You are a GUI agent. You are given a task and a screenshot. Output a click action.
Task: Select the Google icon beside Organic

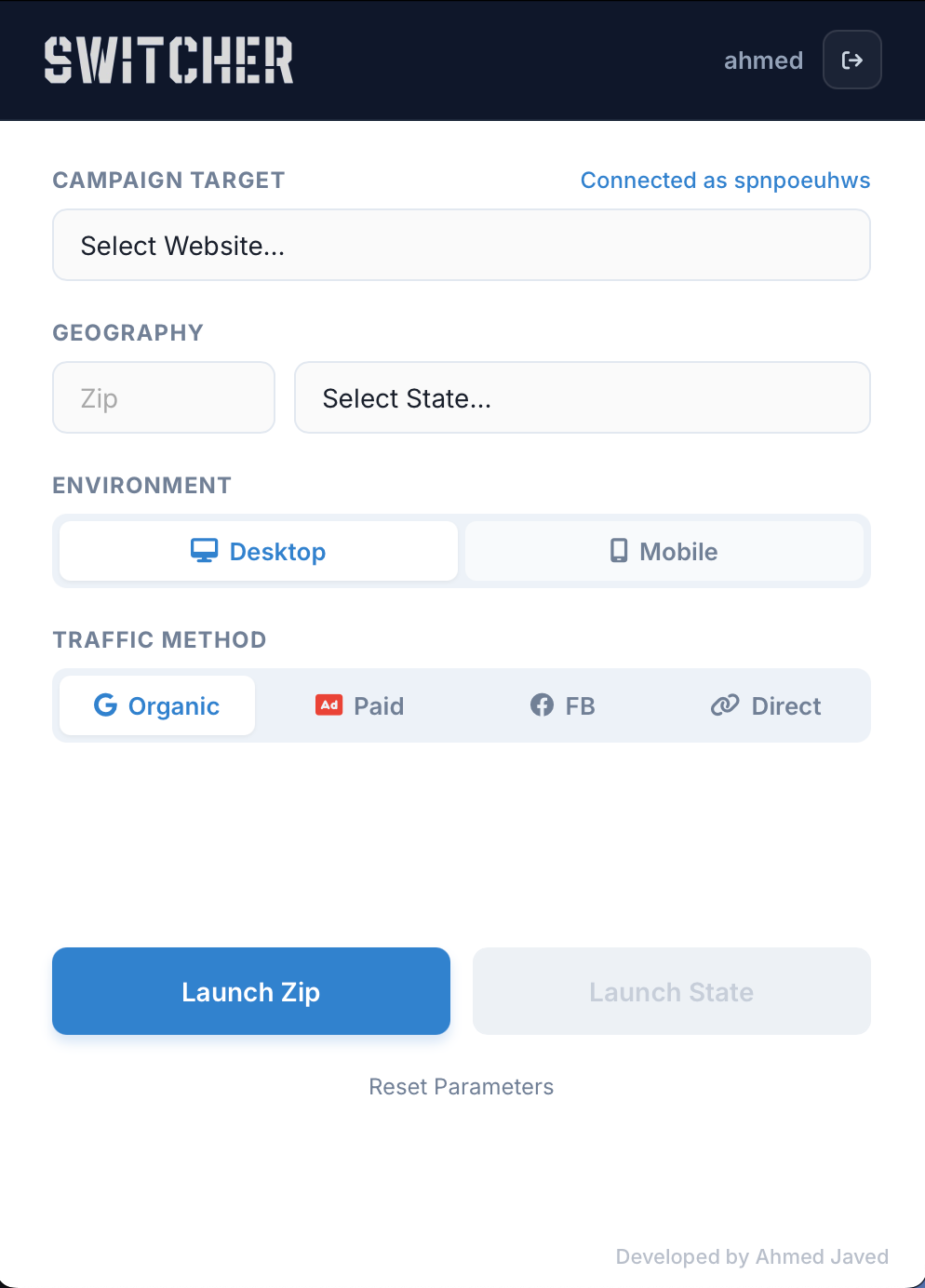(x=105, y=705)
